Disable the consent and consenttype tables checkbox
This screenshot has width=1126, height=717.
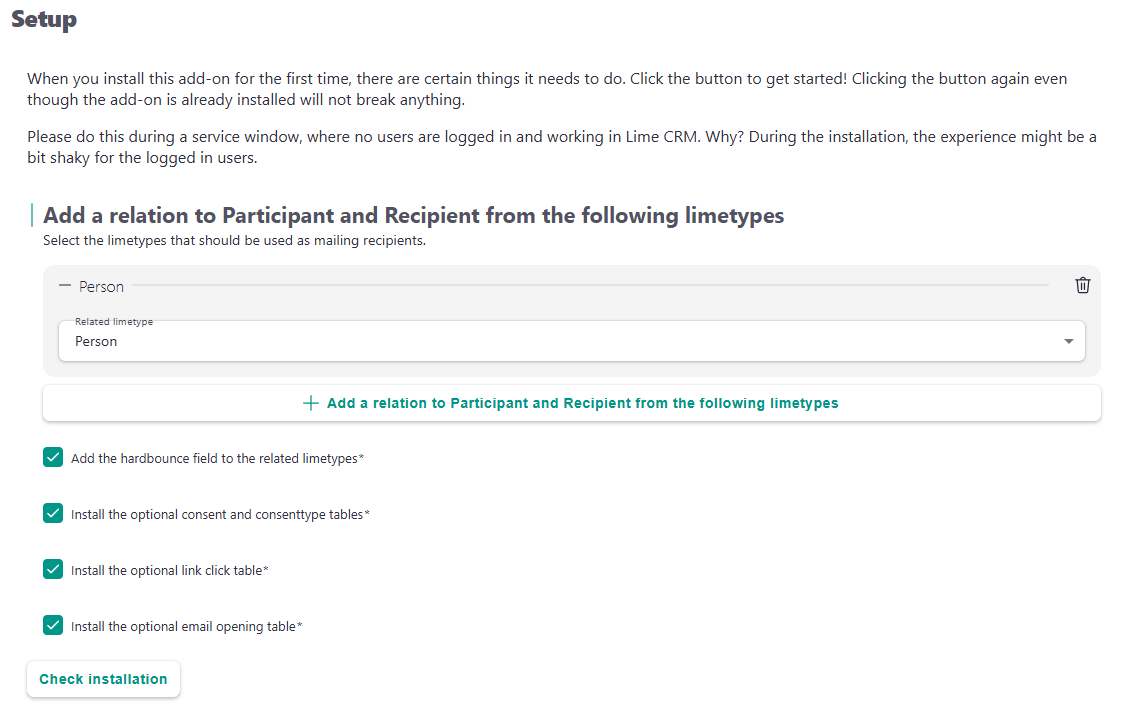coord(53,514)
